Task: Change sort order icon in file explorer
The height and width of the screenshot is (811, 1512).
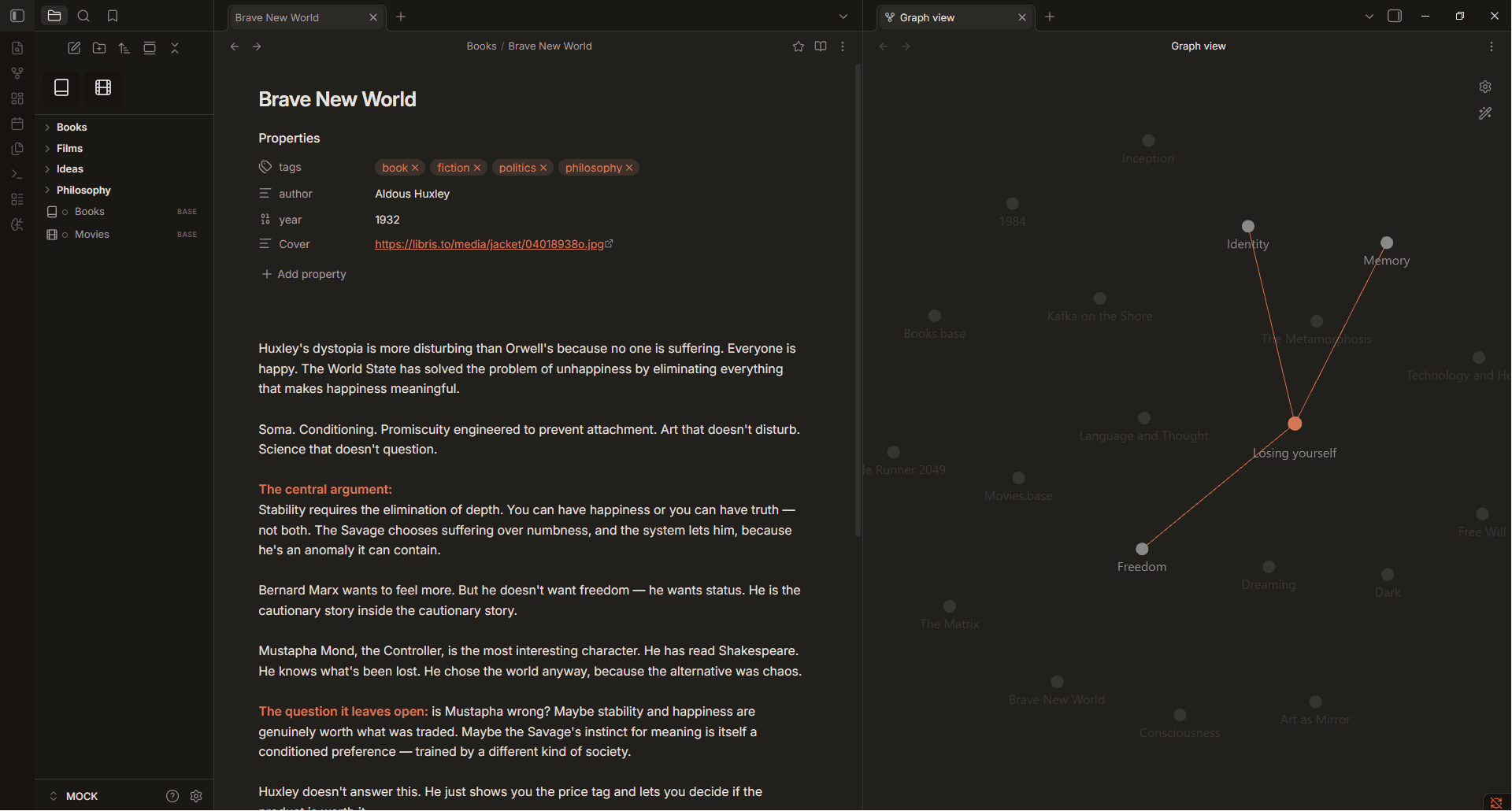Action: click(x=124, y=48)
